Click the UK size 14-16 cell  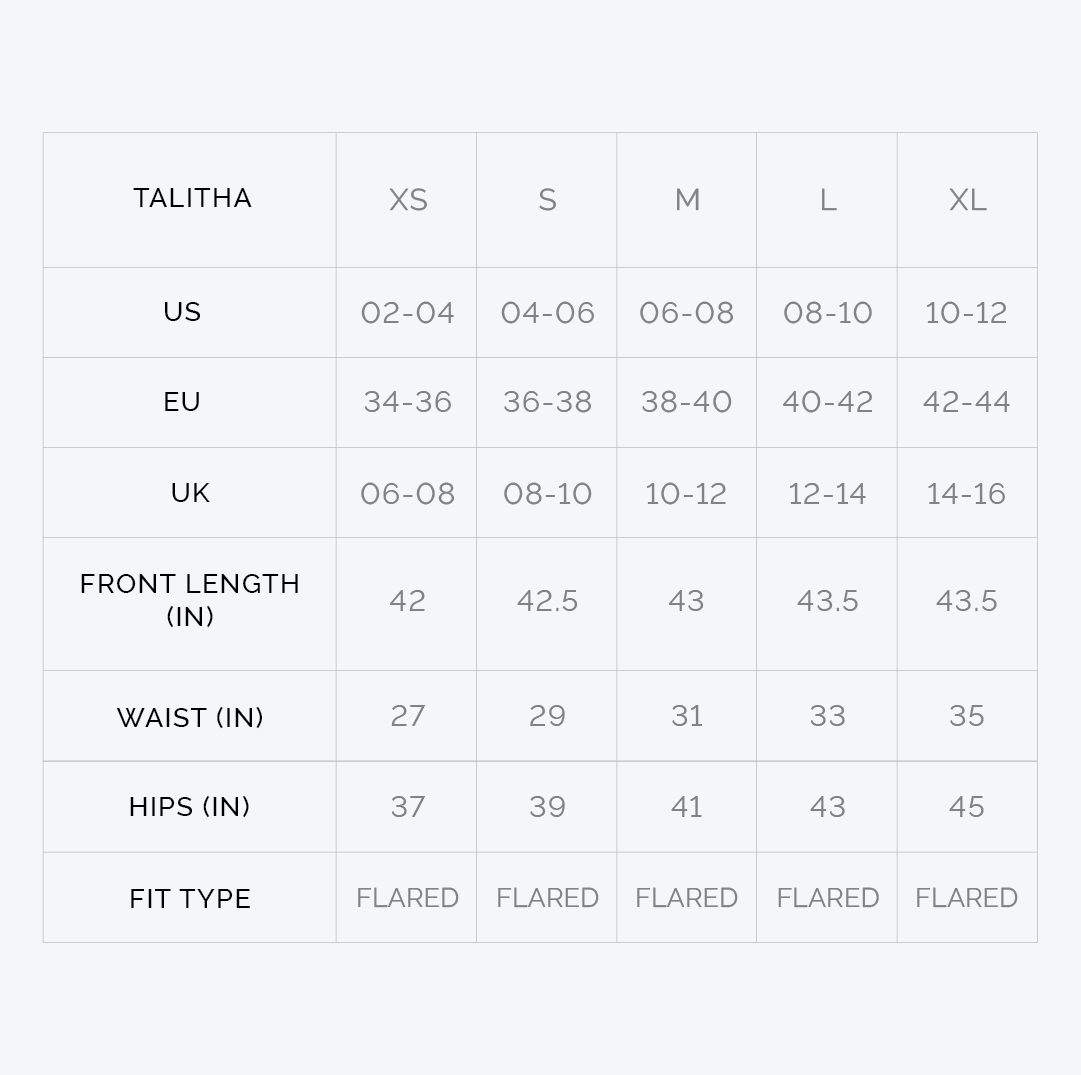pos(967,494)
